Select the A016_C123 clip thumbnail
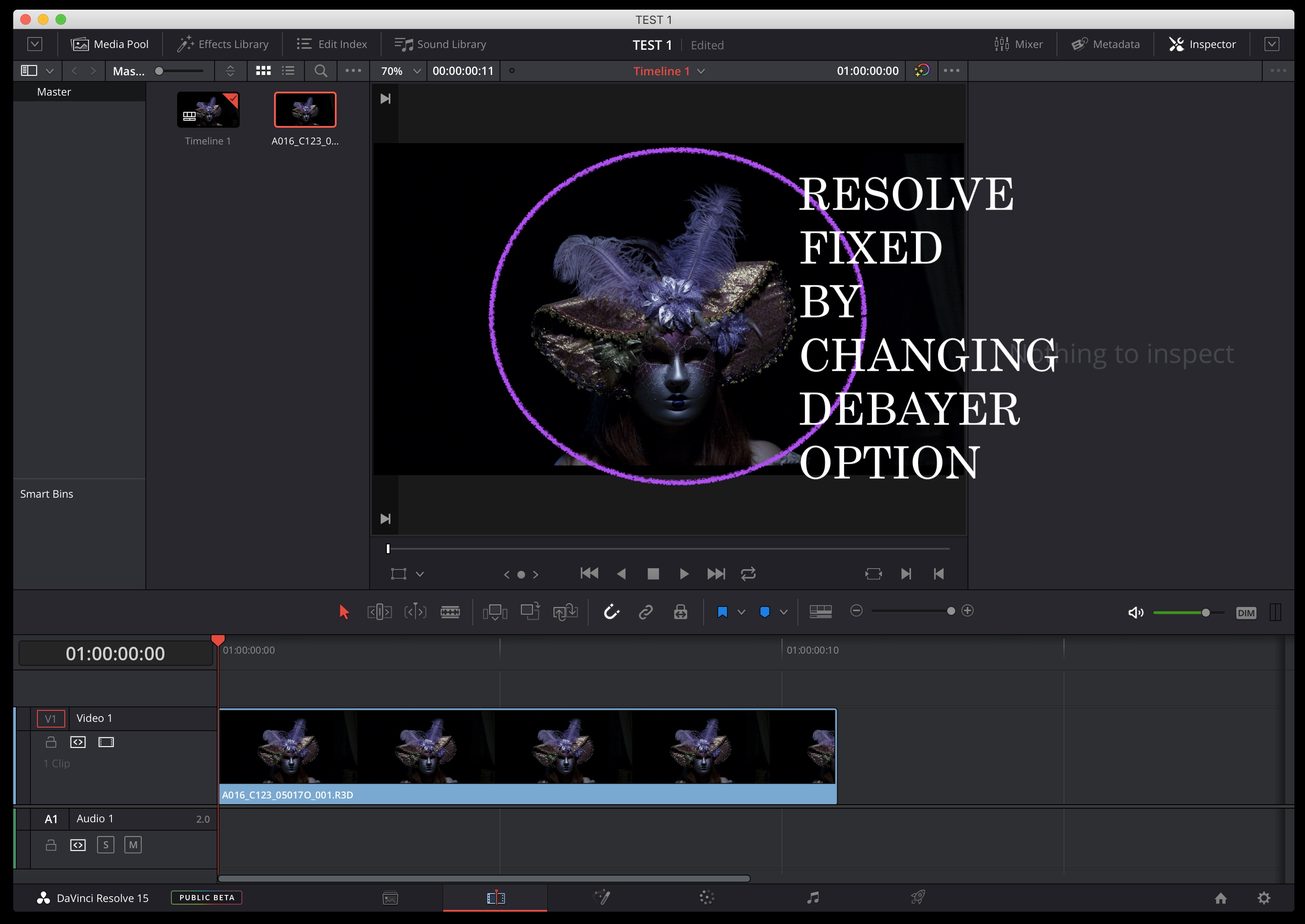The height and width of the screenshot is (924, 1305). [x=305, y=110]
